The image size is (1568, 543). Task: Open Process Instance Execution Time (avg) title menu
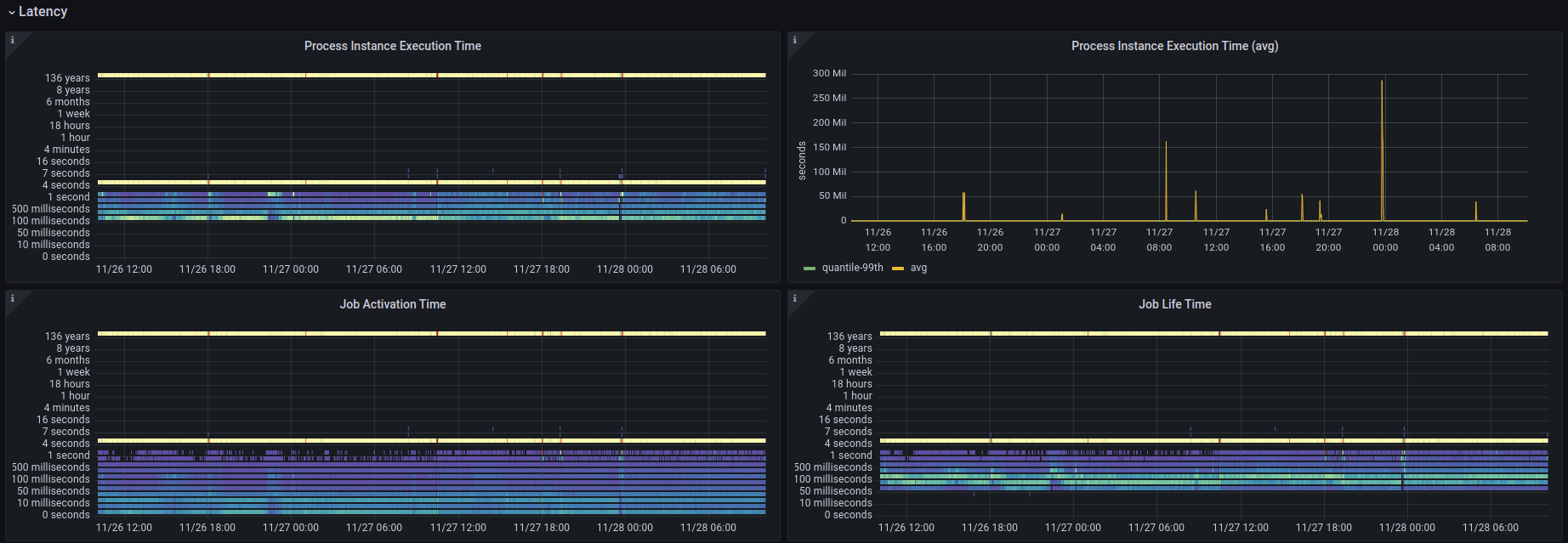tap(1174, 46)
